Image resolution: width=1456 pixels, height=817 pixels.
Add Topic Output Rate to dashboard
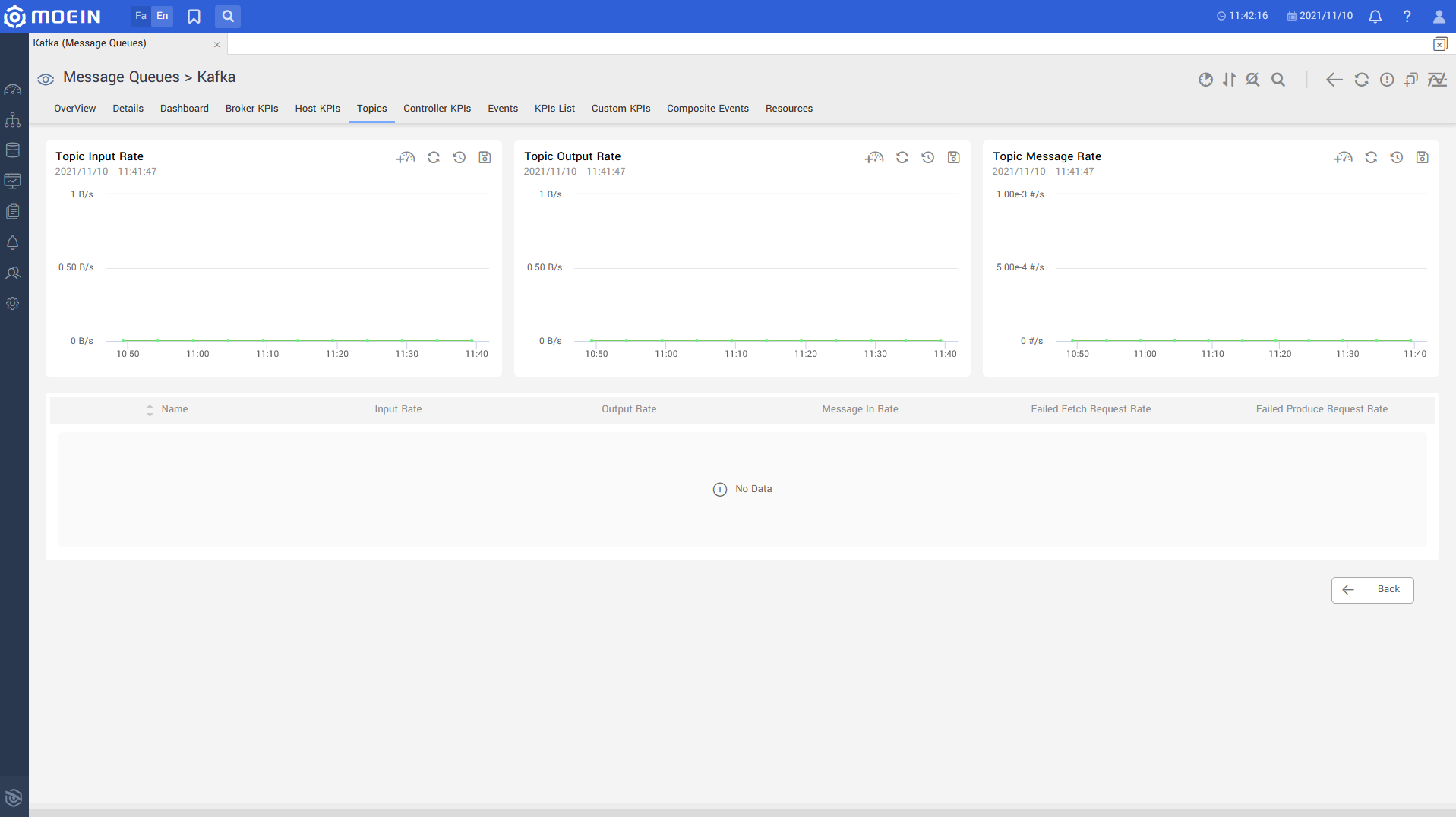[x=874, y=157]
